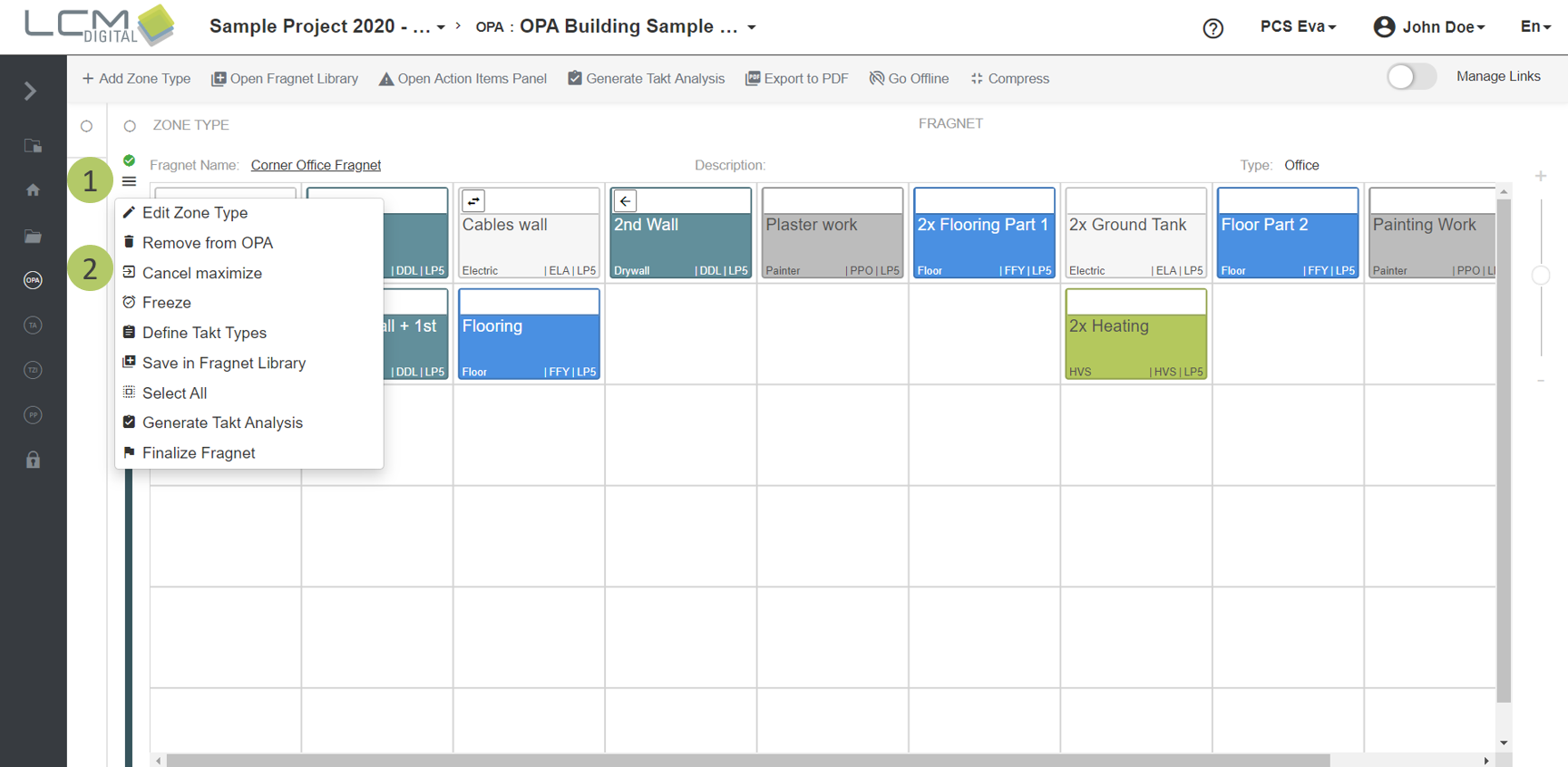Click the lock icon in sidebar
The width and height of the screenshot is (1568, 767).
click(x=33, y=460)
